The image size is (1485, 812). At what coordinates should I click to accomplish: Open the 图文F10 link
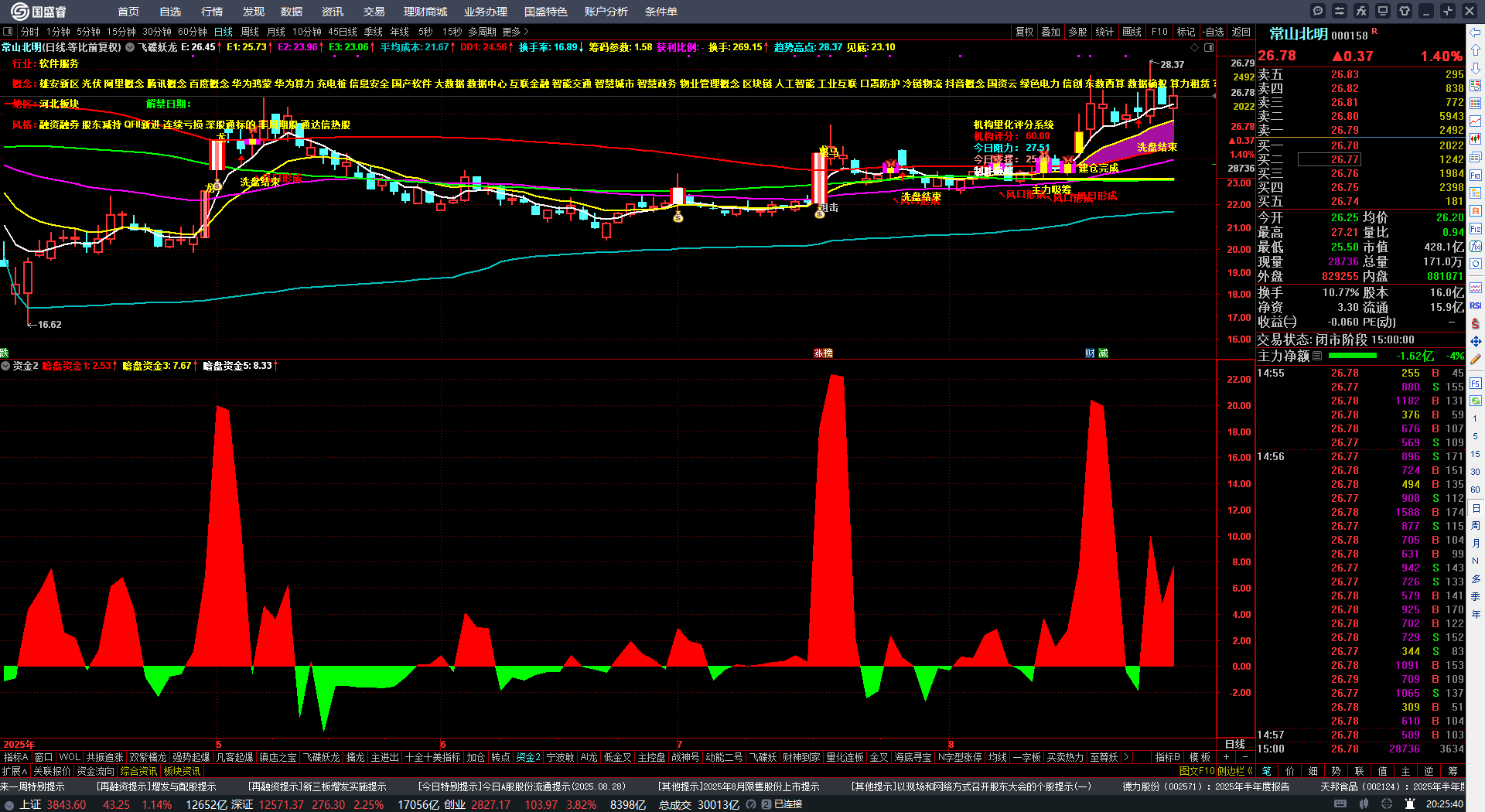1197,771
